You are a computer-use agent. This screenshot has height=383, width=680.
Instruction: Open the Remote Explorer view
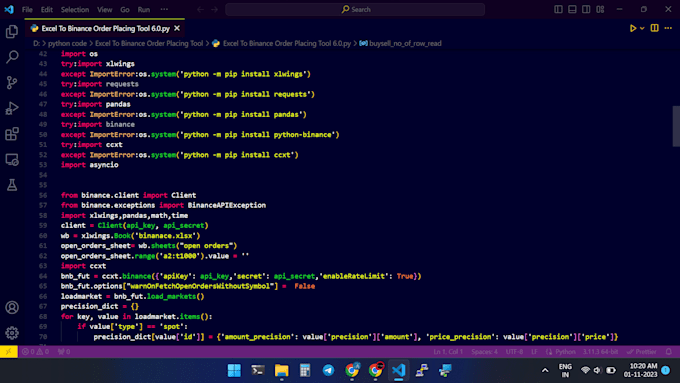[12, 160]
